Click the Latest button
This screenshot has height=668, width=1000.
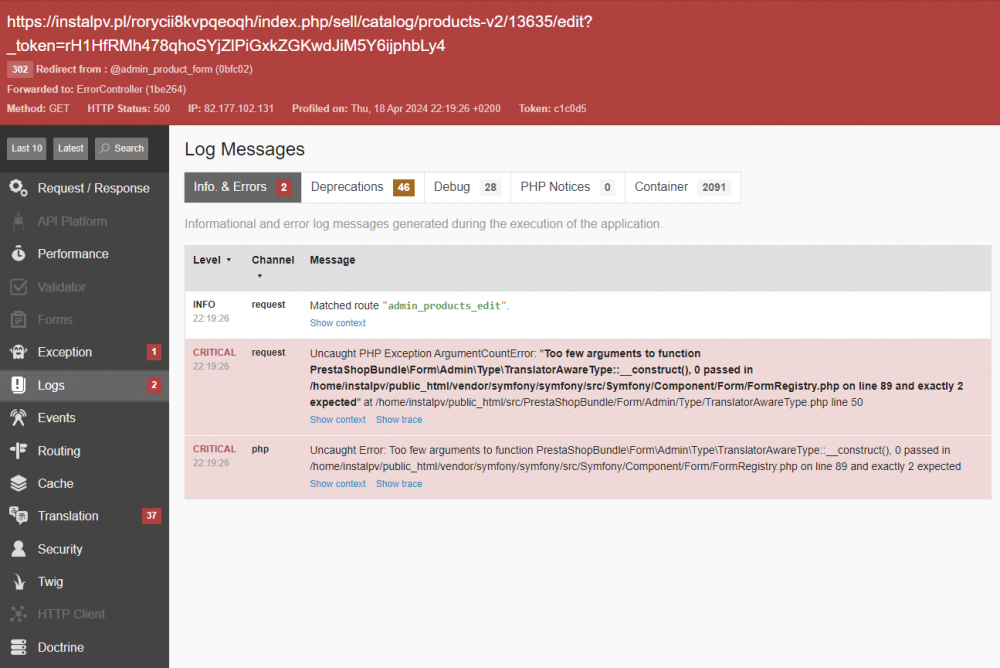click(x=70, y=148)
